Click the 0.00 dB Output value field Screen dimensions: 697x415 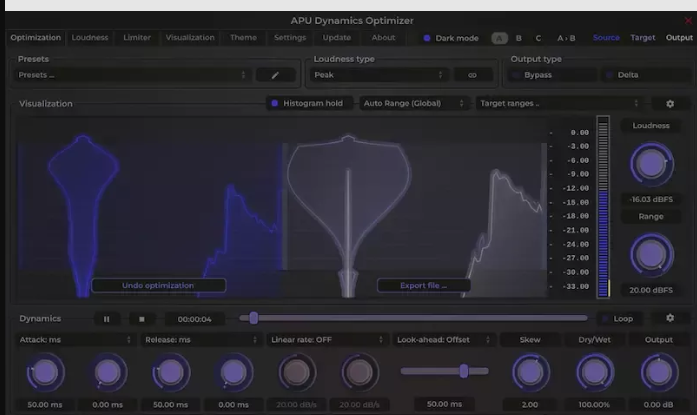(658, 405)
